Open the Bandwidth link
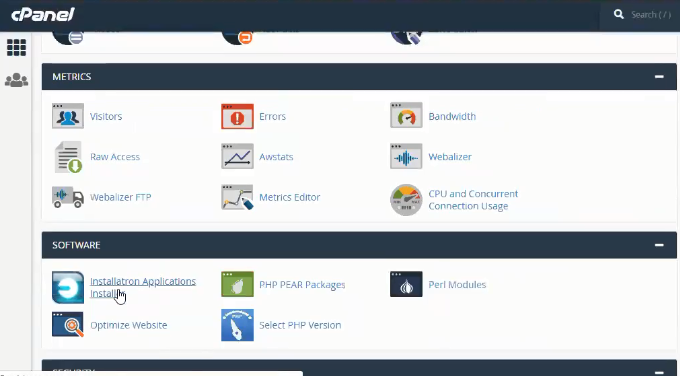Viewport: 680px width, 376px height. click(452, 116)
